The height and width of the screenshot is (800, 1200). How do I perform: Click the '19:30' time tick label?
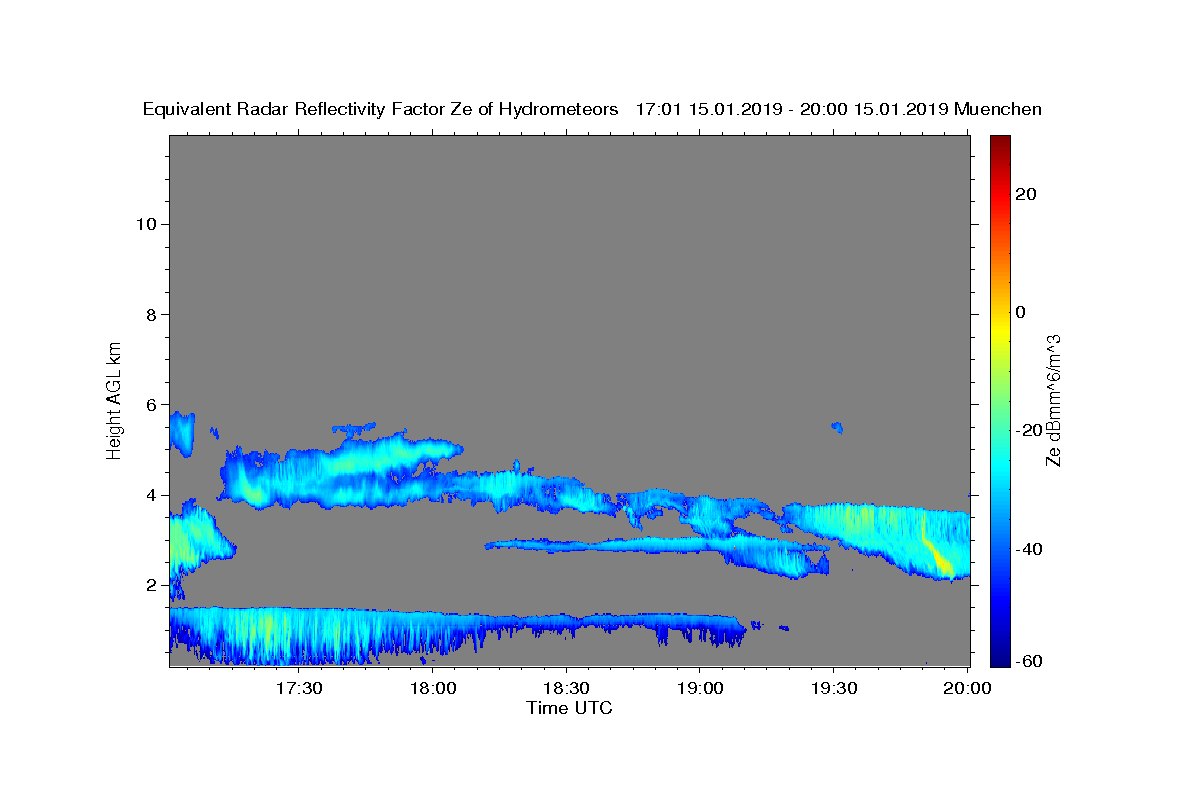(x=834, y=689)
